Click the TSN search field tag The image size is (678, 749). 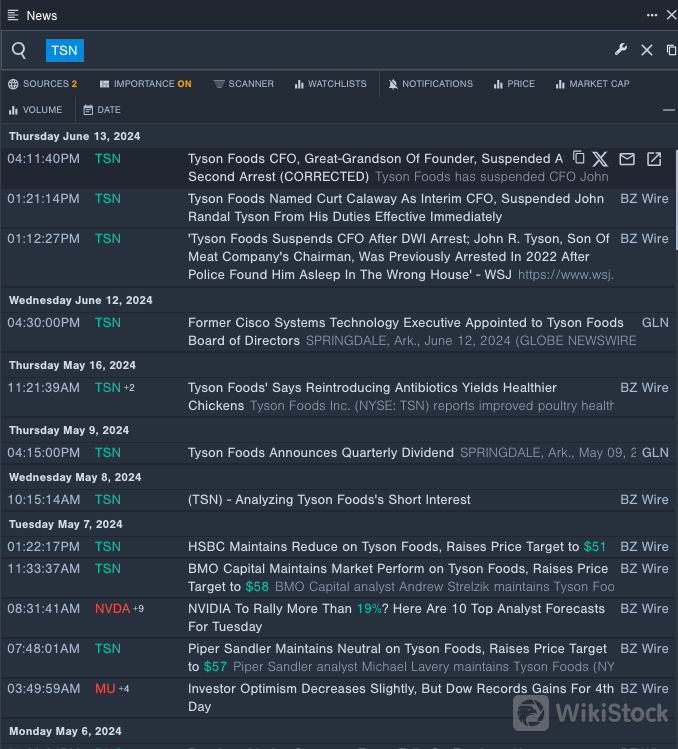coord(64,50)
